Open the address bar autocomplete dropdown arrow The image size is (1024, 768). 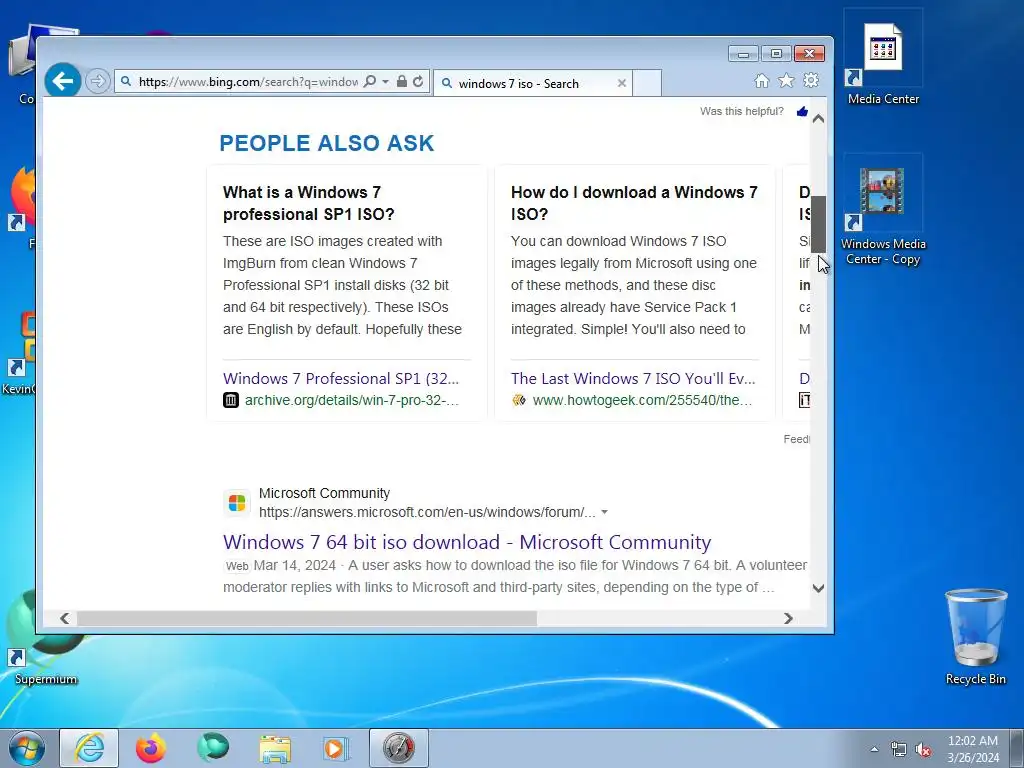pyautogui.click(x=385, y=82)
